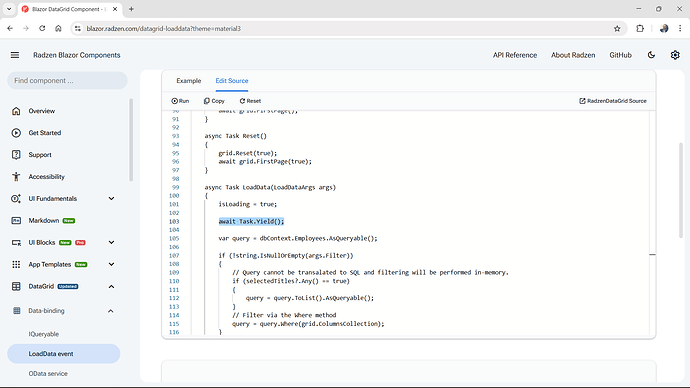Click the highlighted await Task.Yield() line
690x388 pixels.
(x=251, y=221)
